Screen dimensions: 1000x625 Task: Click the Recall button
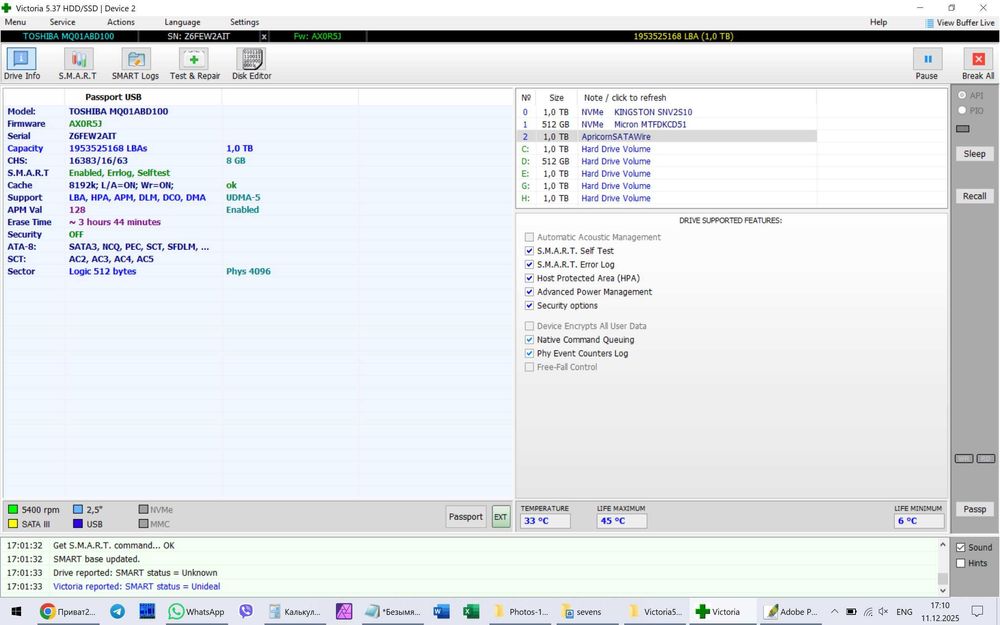click(974, 196)
